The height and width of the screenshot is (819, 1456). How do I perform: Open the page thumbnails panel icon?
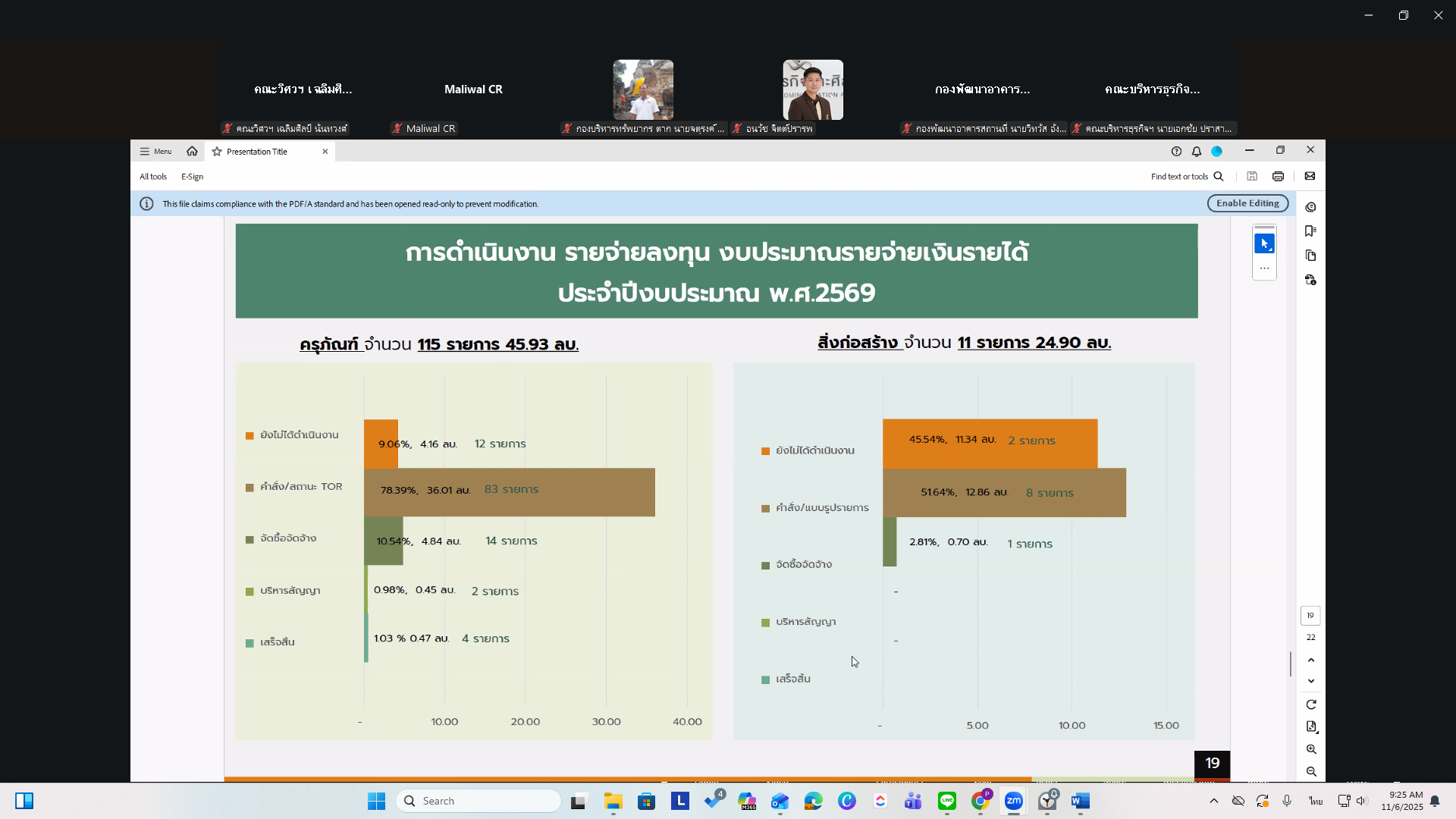click(1310, 256)
